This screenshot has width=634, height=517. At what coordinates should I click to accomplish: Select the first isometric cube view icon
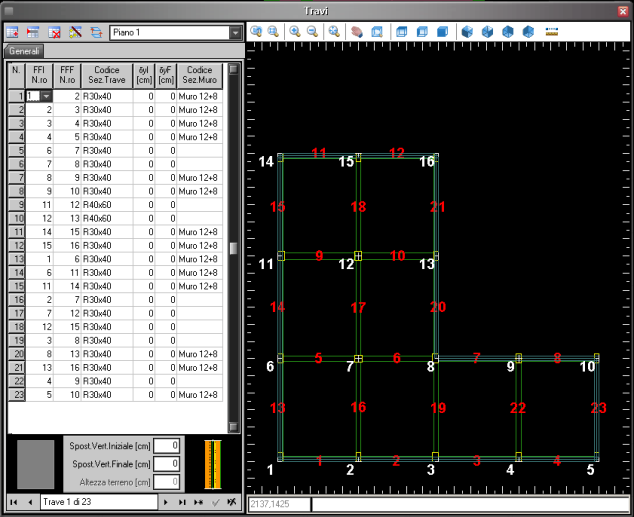467,32
